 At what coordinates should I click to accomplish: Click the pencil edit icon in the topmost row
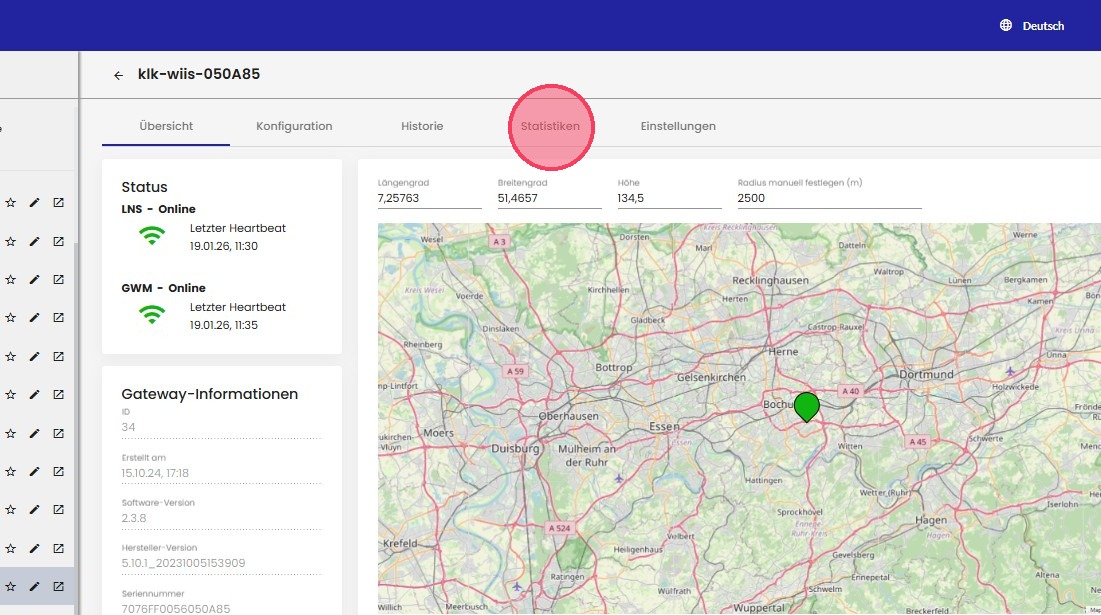(x=34, y=203)
